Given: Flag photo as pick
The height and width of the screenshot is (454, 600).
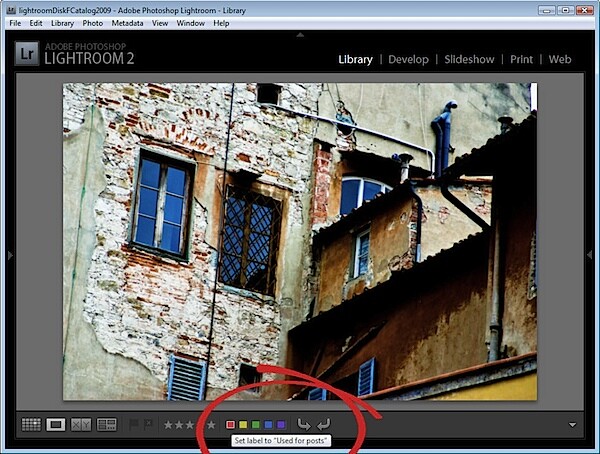Looking at the screenshot, I should [134, 425].
